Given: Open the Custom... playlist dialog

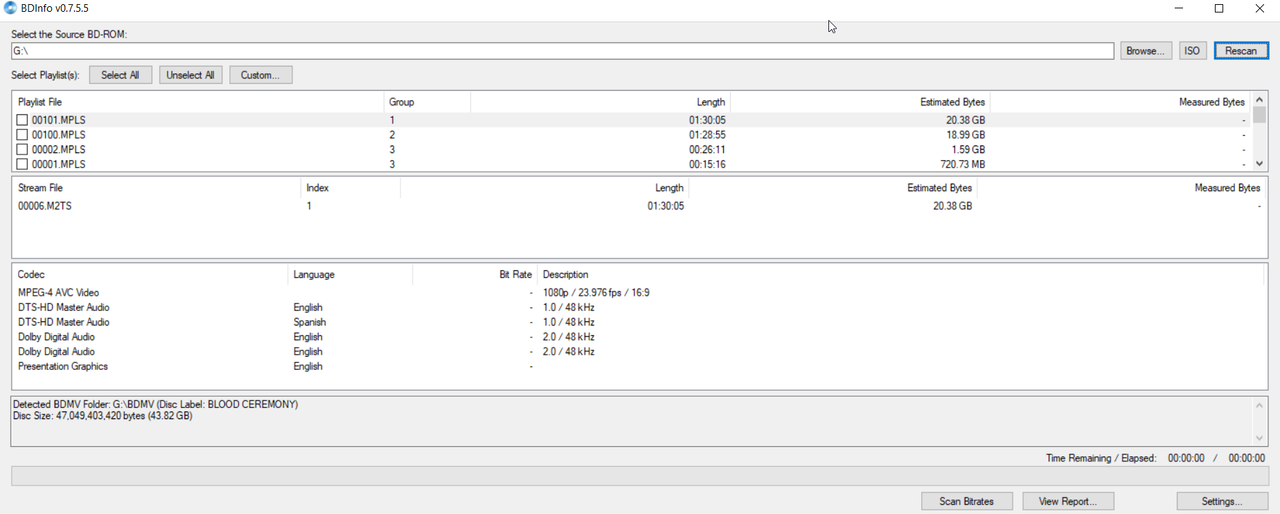Looking at the screenshot, I should (x=260, y=75).
